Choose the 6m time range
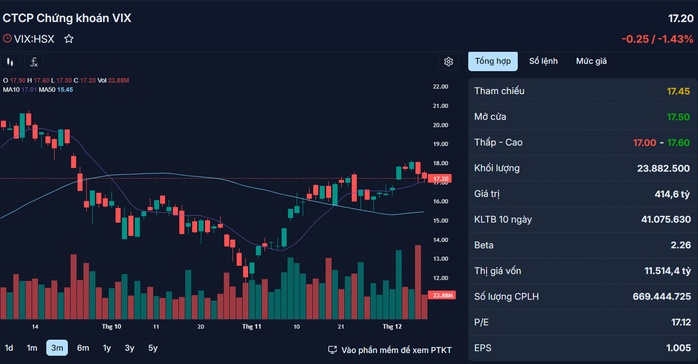698x364 pixels. [83, 348]
